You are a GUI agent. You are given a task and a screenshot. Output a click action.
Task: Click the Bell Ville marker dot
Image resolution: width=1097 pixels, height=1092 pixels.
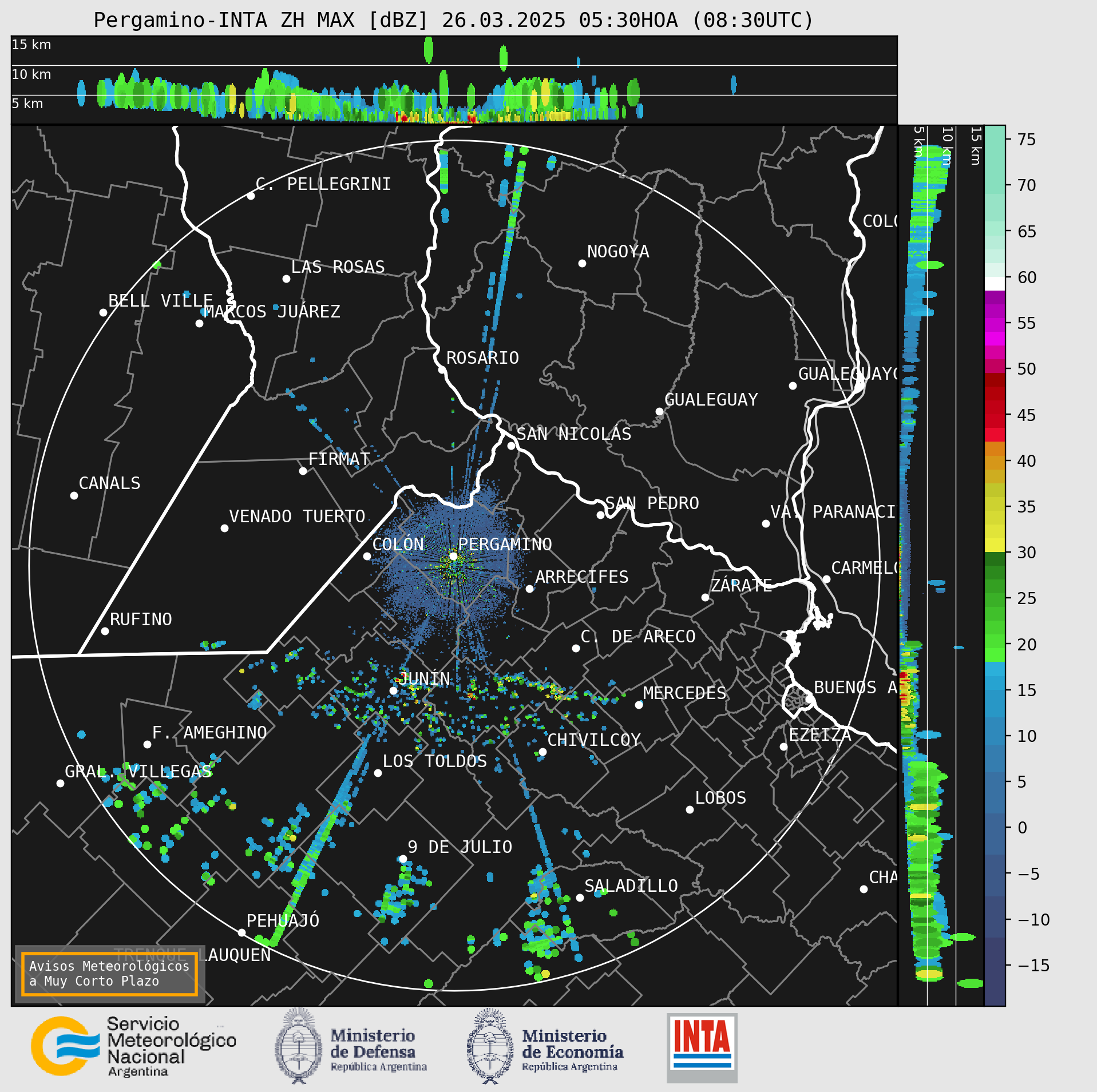point(103,312)
